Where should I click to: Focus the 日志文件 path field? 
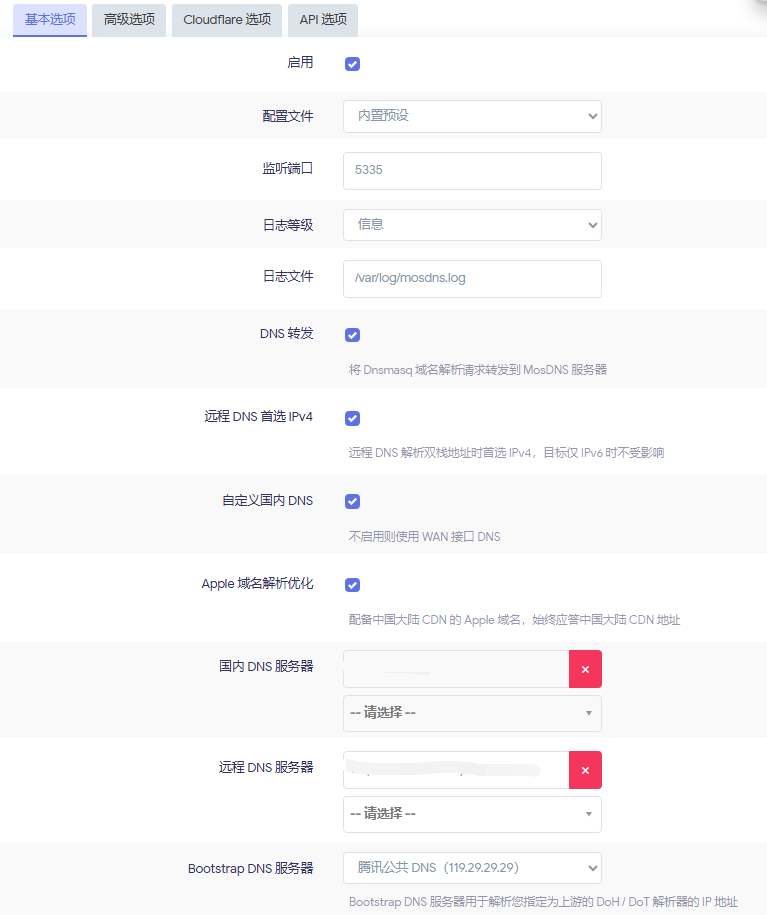coord(472,279)
